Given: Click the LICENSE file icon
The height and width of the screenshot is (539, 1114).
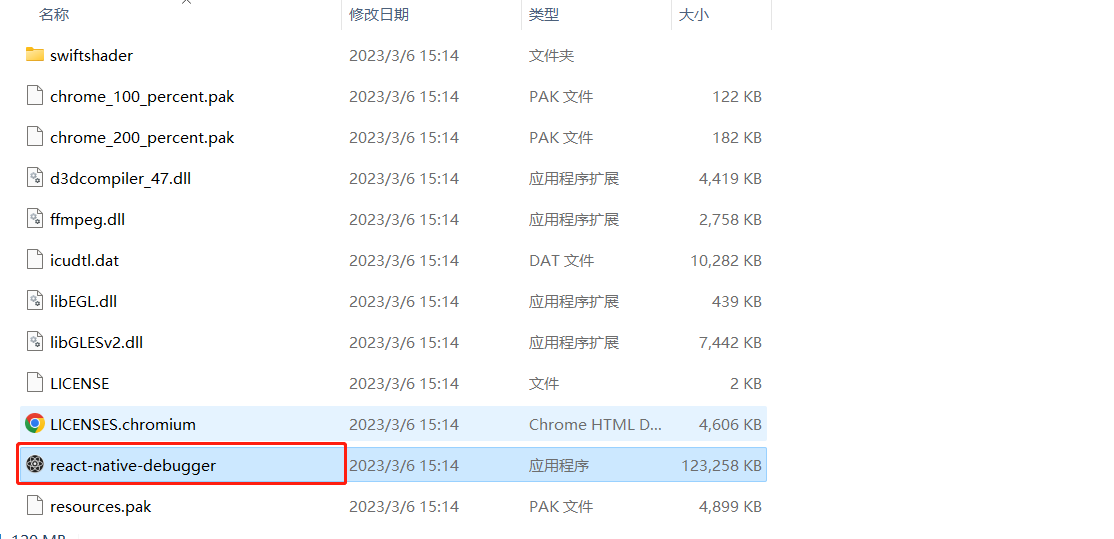Looking at the screenshot, I should pyautogui.click(x=35, y=383).
